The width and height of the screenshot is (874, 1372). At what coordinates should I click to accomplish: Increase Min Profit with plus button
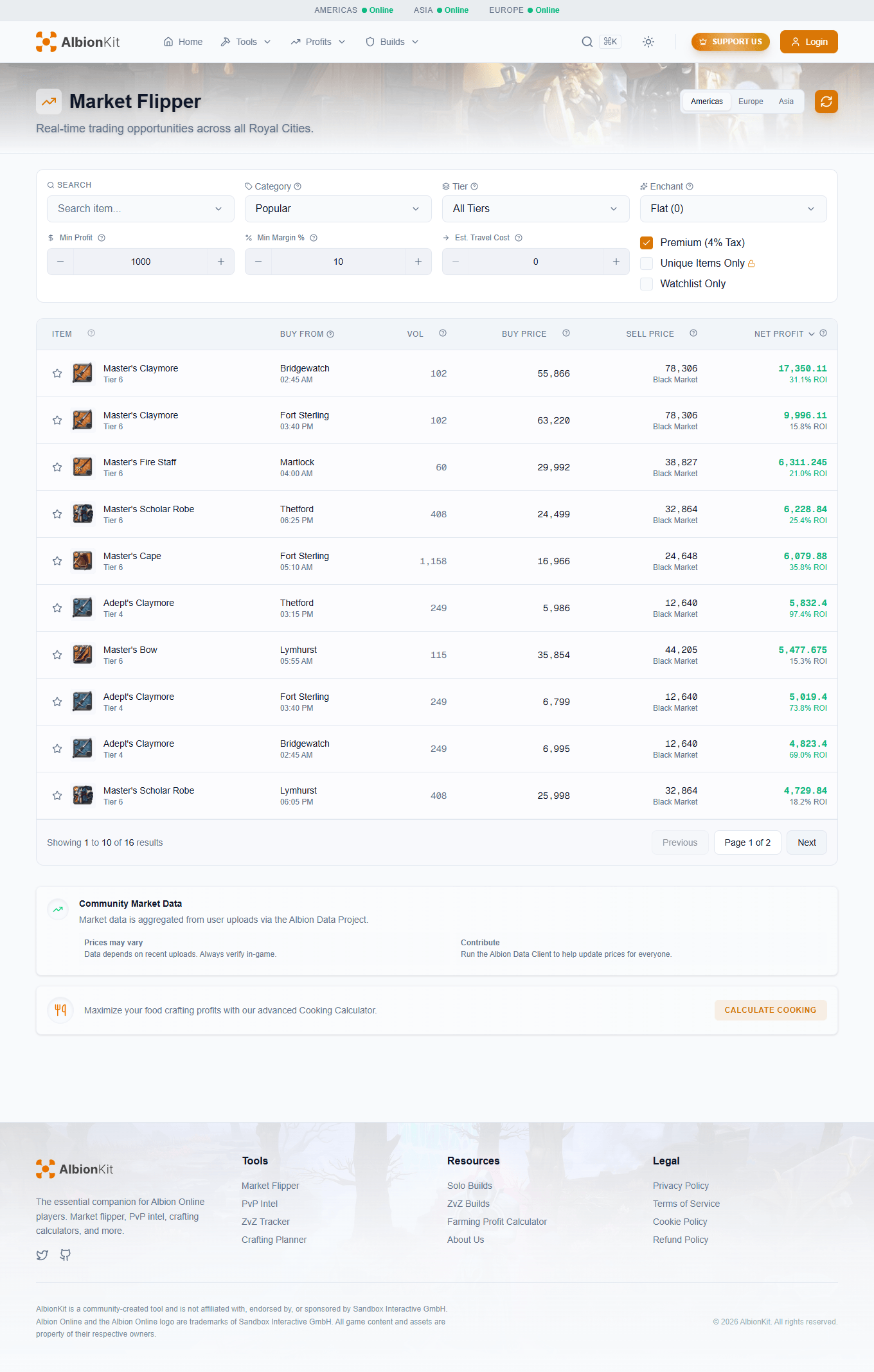tap(221, 262)
